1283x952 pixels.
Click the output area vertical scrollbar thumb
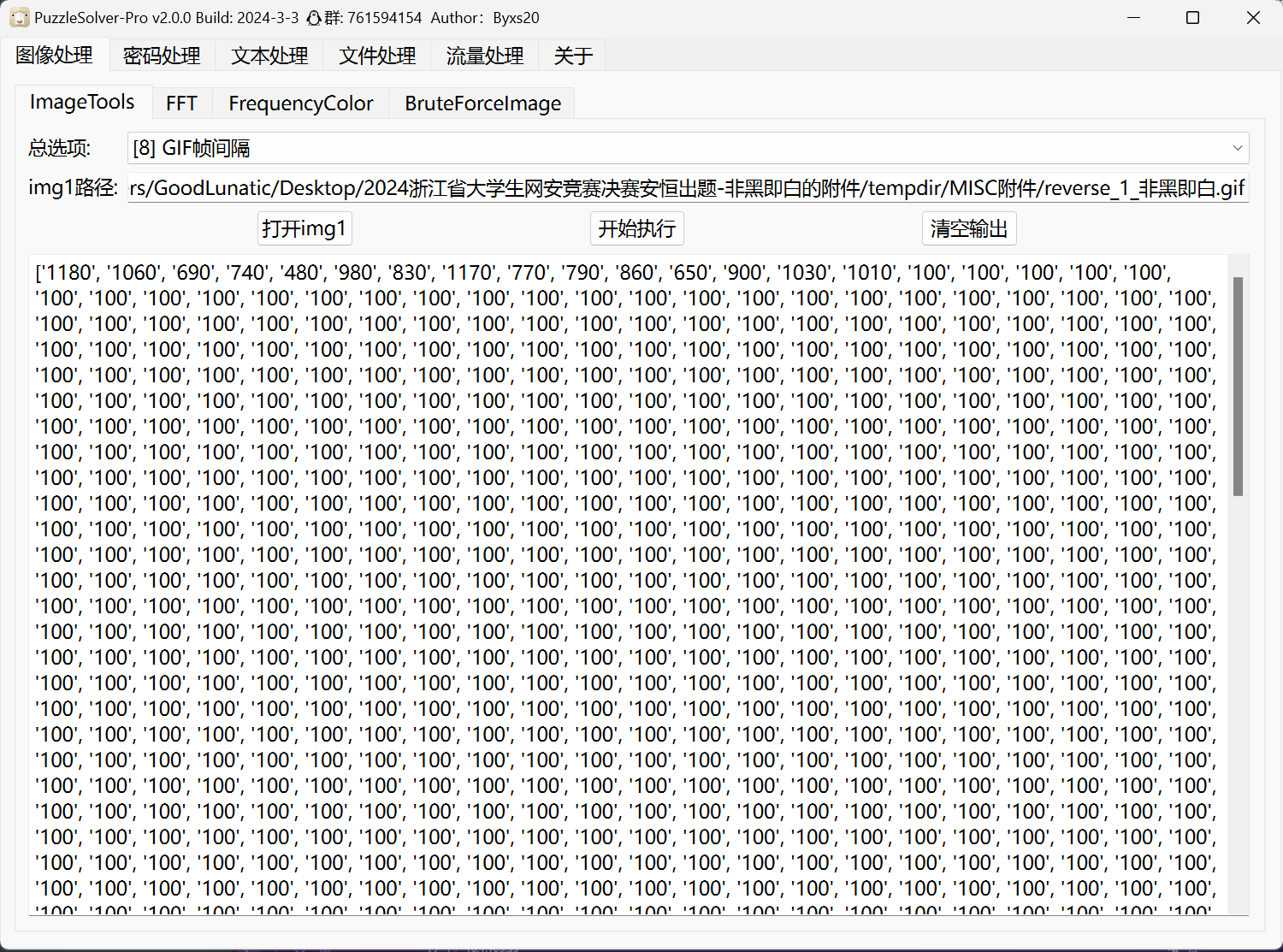coord(1238,386)
